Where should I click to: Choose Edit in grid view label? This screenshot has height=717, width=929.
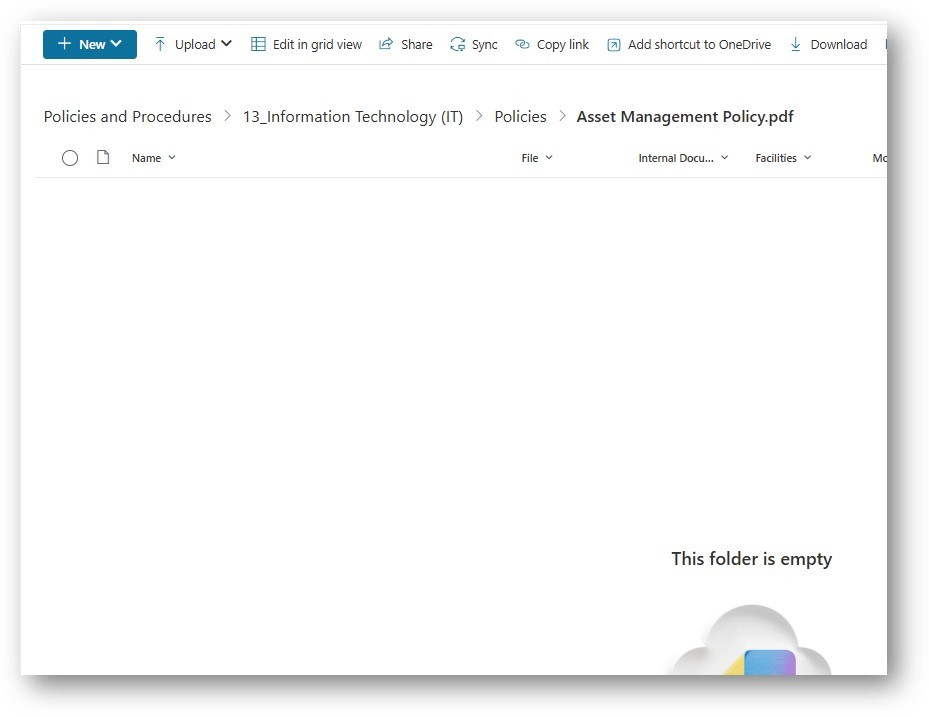pos(317,44)
